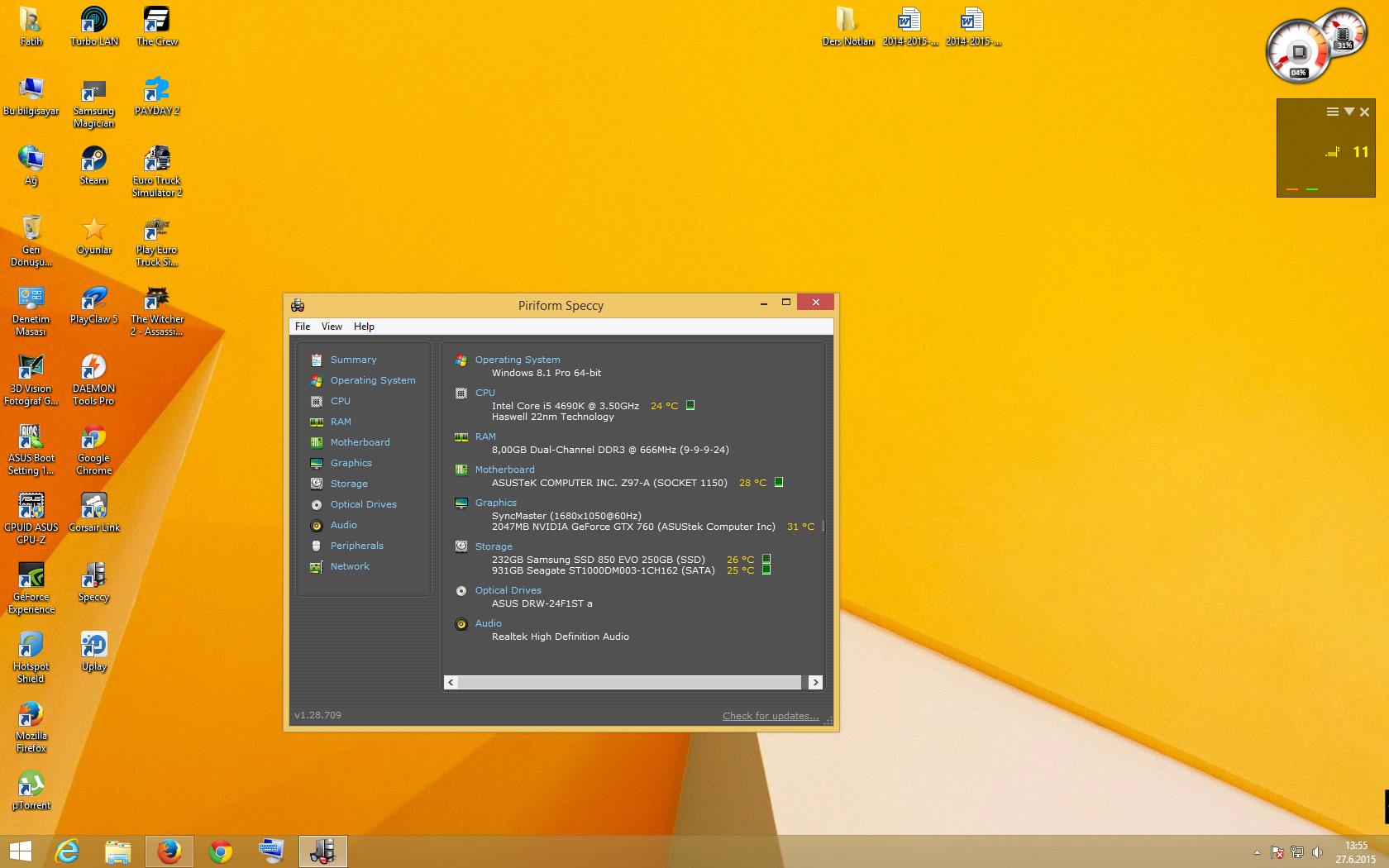Click the Samsung SSD temperature indicator

click(x=766, y=559)
